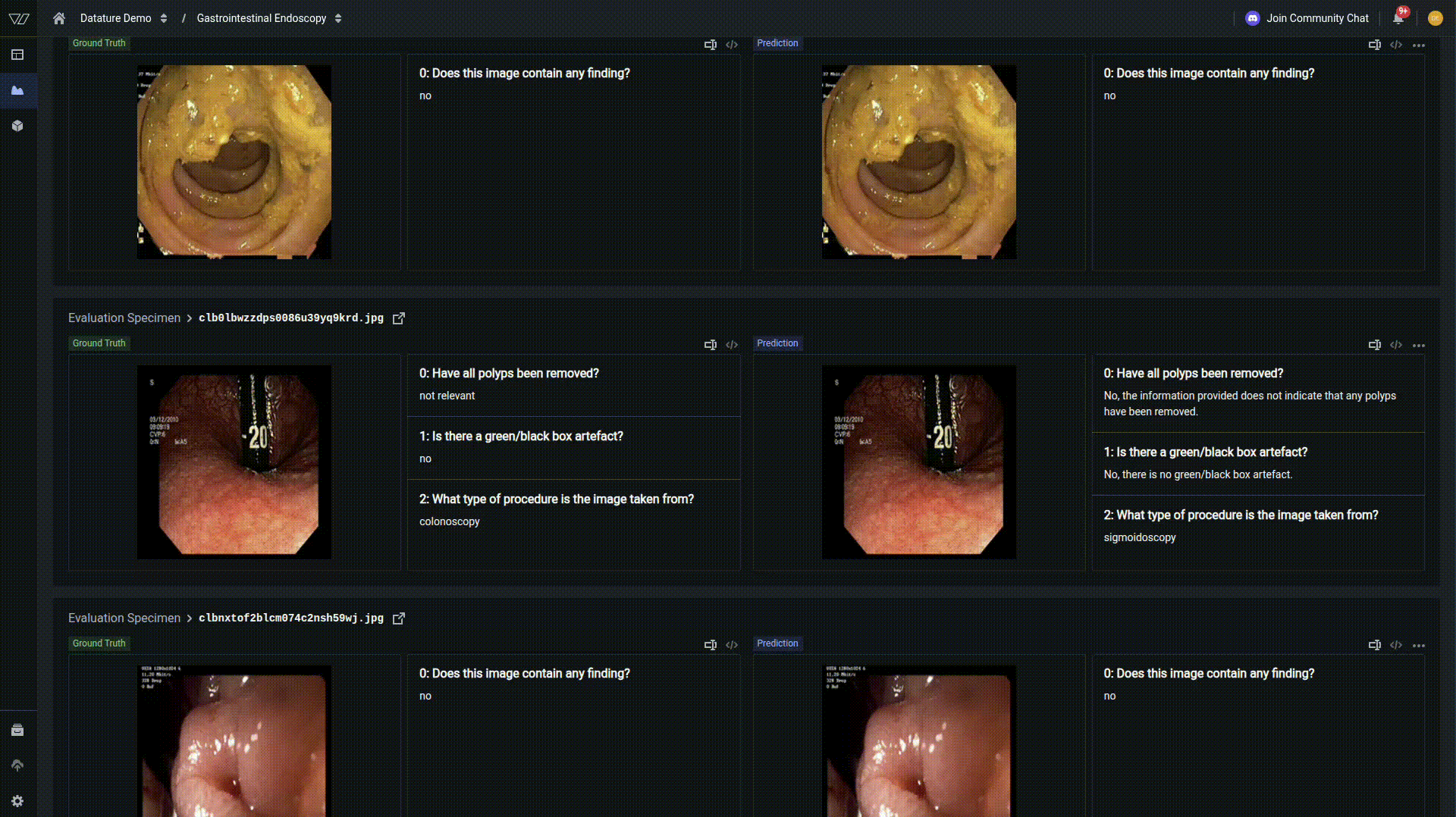Click annotation view icon in top Ground Truth panel
Image resolution: width=1456 pixels, height=817 pixels.
point(711,45)
